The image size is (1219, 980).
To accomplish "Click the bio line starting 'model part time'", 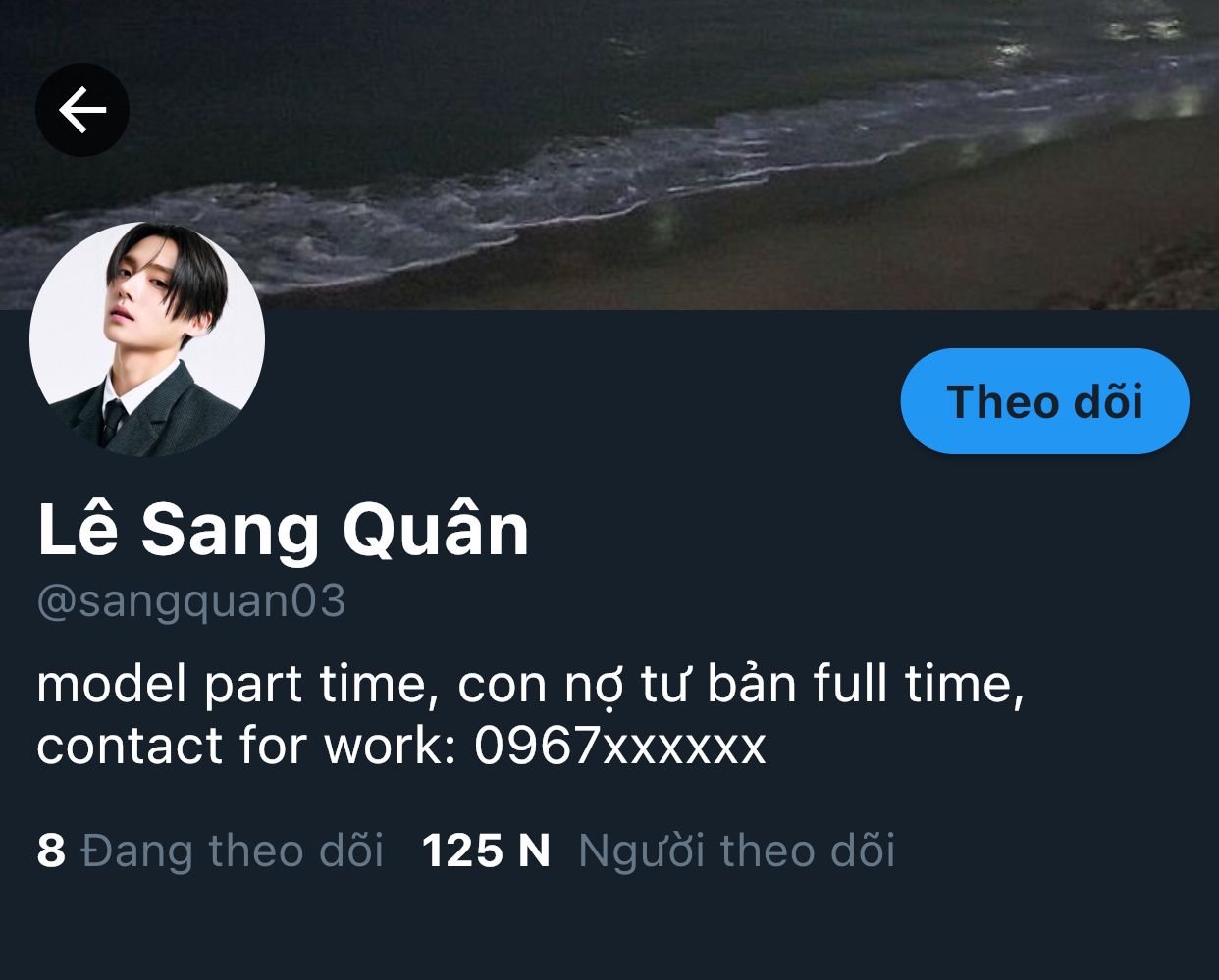I will tap(531, 683).
